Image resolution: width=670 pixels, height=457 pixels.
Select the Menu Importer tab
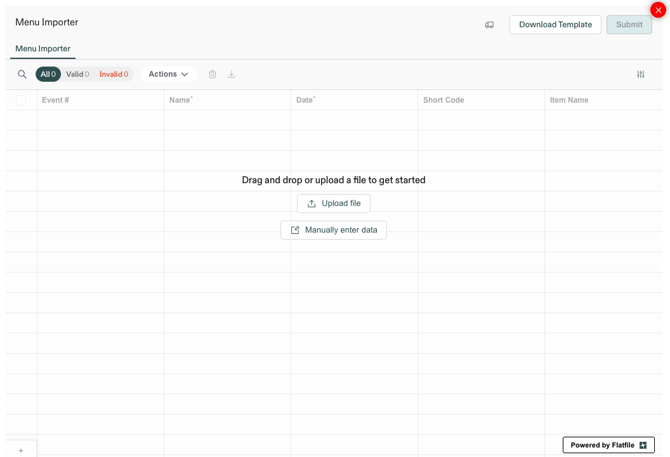43,48
